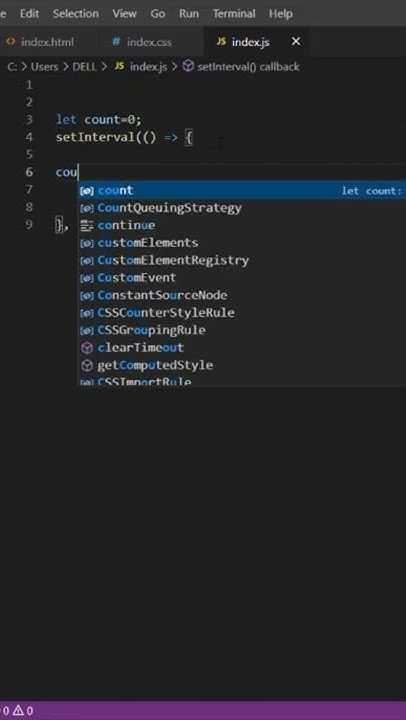406x720 pixels.
Task: Click the hash icon on index.css tab
Action: pyautogui.click(x=117, y=42)
